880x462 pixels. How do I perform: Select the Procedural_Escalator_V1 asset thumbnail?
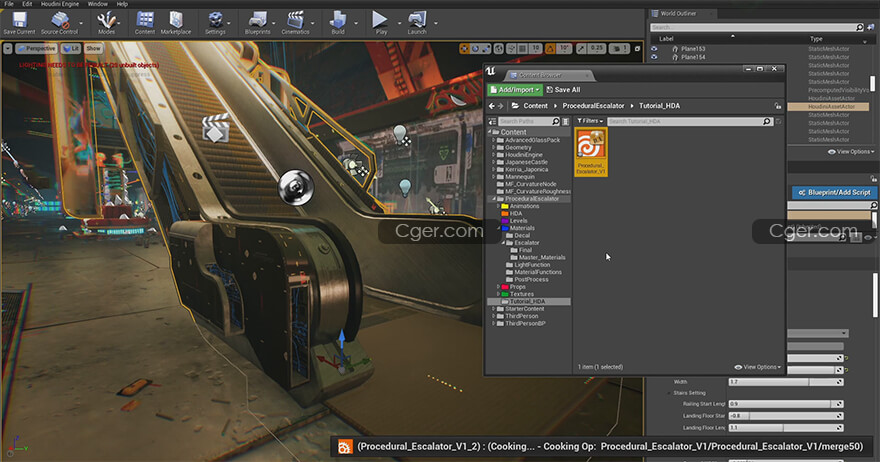591,152
